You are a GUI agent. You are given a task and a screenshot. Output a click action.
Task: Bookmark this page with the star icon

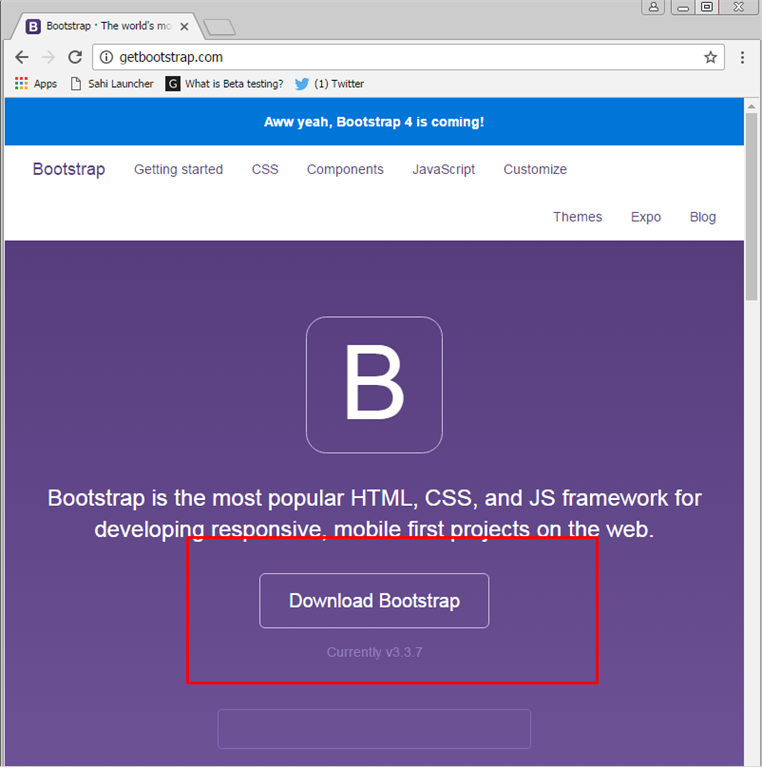pos(710,57)
